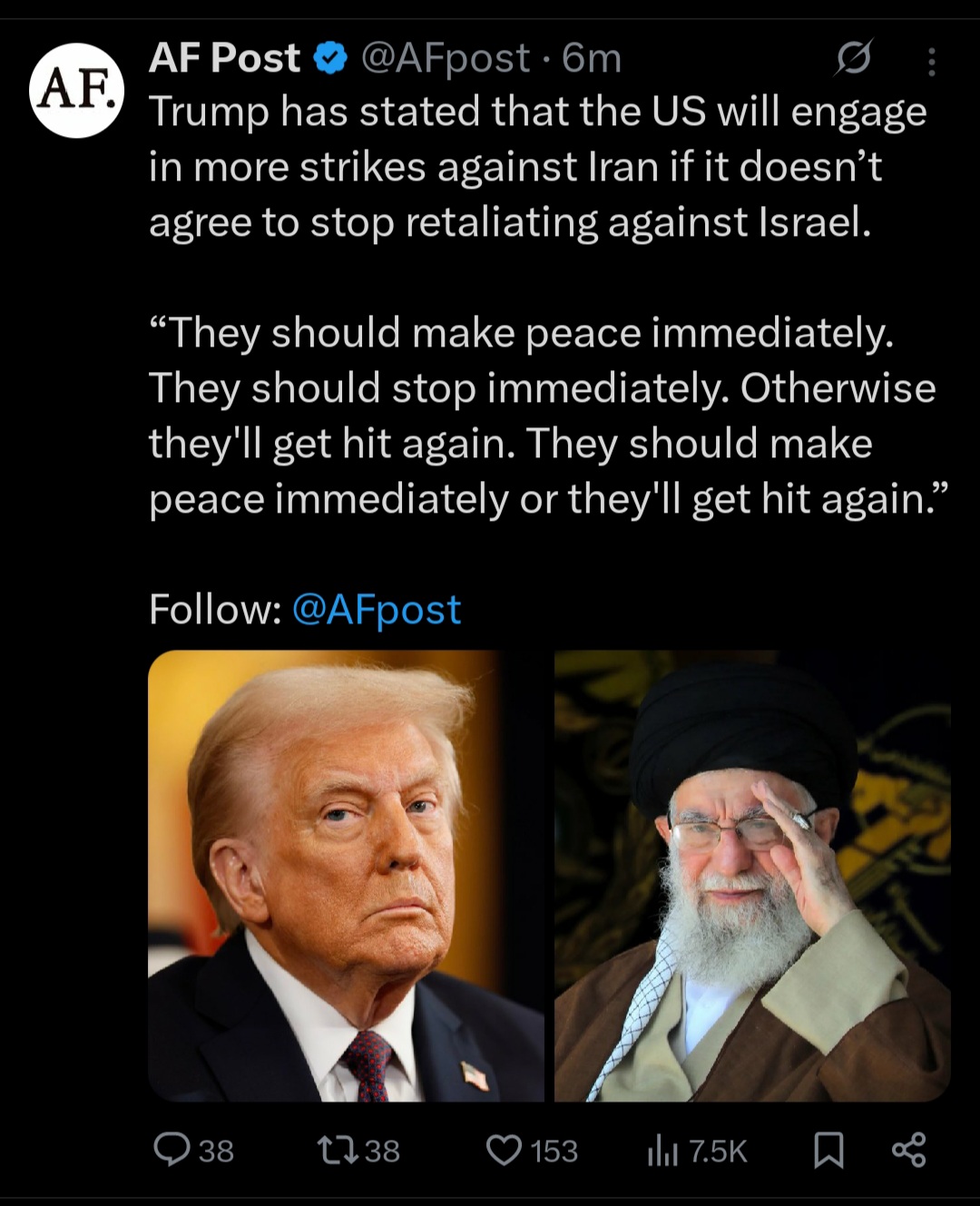Viewport: 980px width, 1206px height.
Task: Click the blue verified badge beside AF Post
Action: pyautogui.click(x=330, y=59)
